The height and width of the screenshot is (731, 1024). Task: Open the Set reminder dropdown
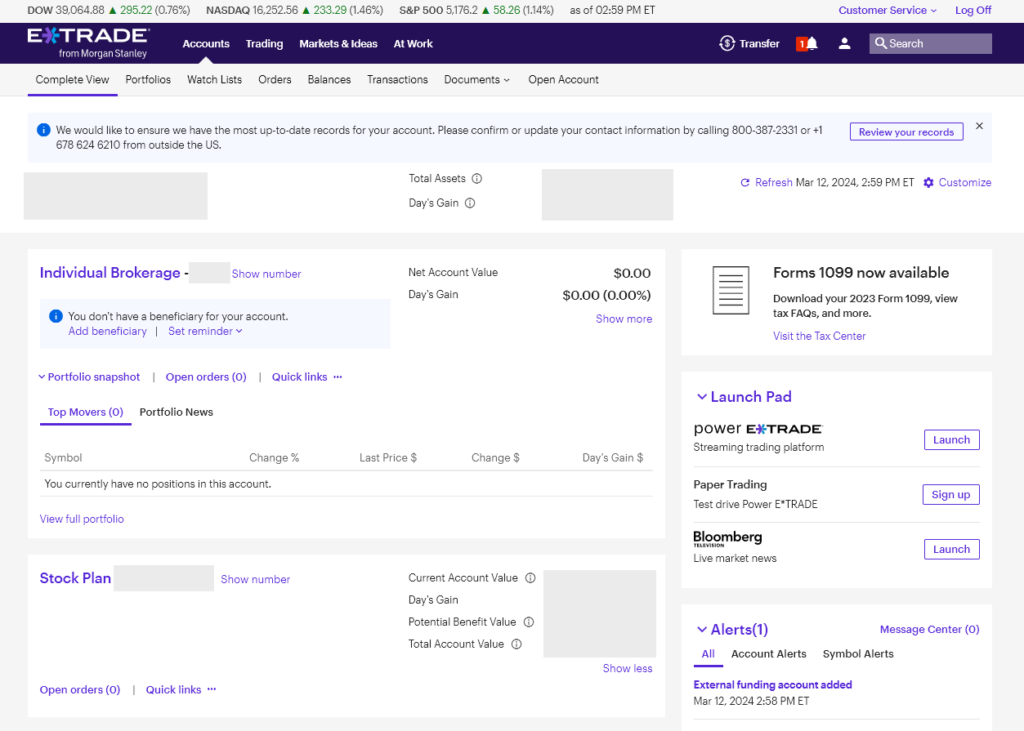coord(205,331)
